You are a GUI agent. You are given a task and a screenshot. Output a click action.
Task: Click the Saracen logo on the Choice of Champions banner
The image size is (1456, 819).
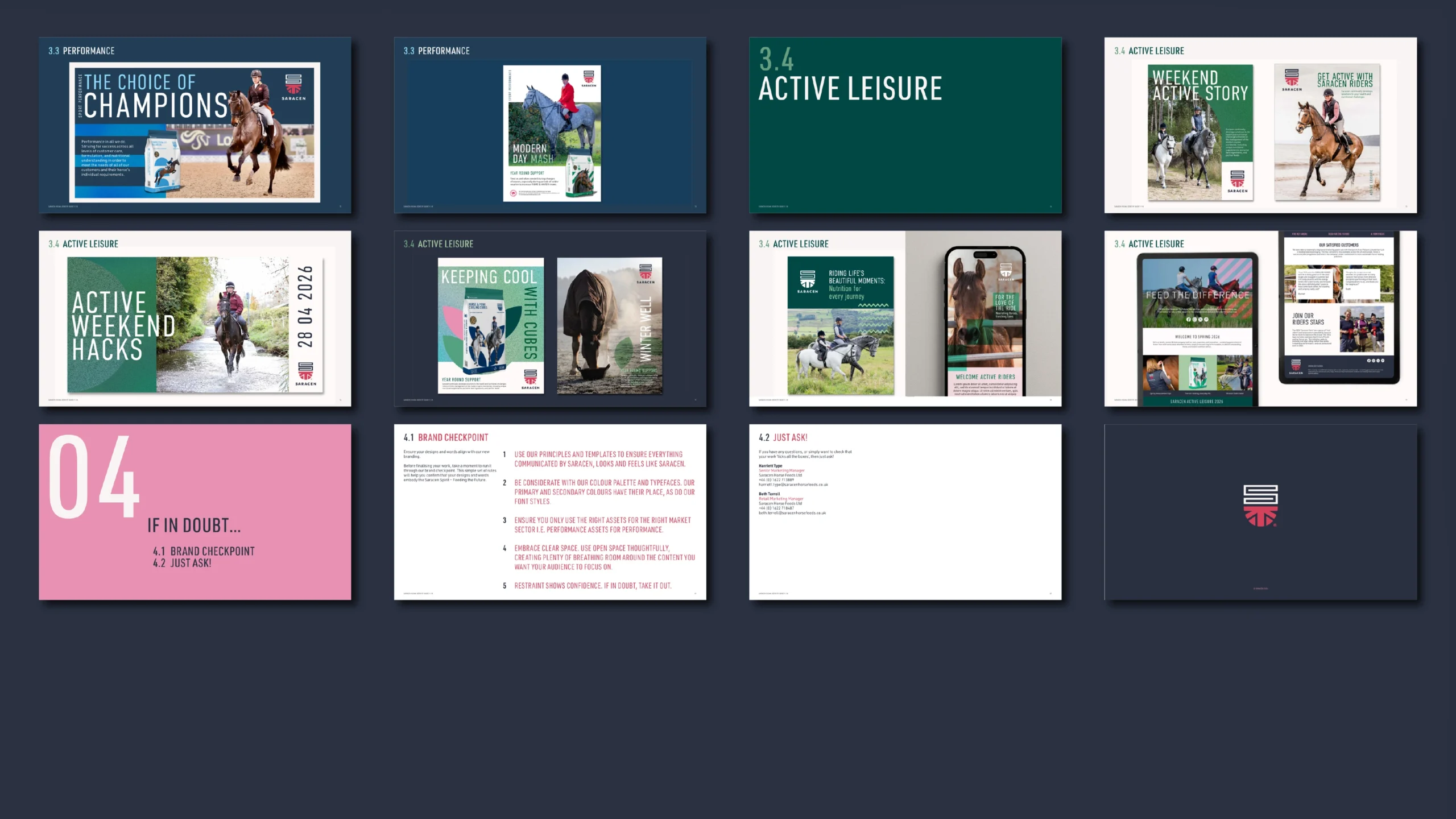(293, 87)
